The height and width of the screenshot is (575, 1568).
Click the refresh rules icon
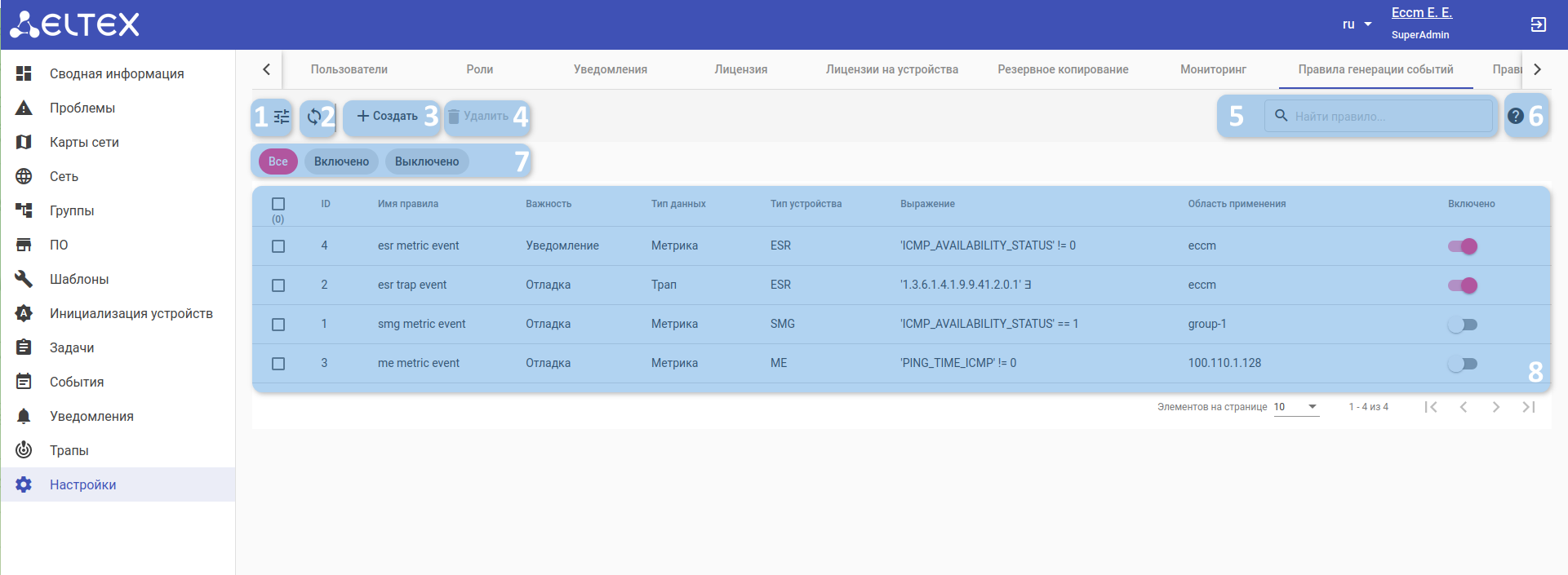pos(313,117)
